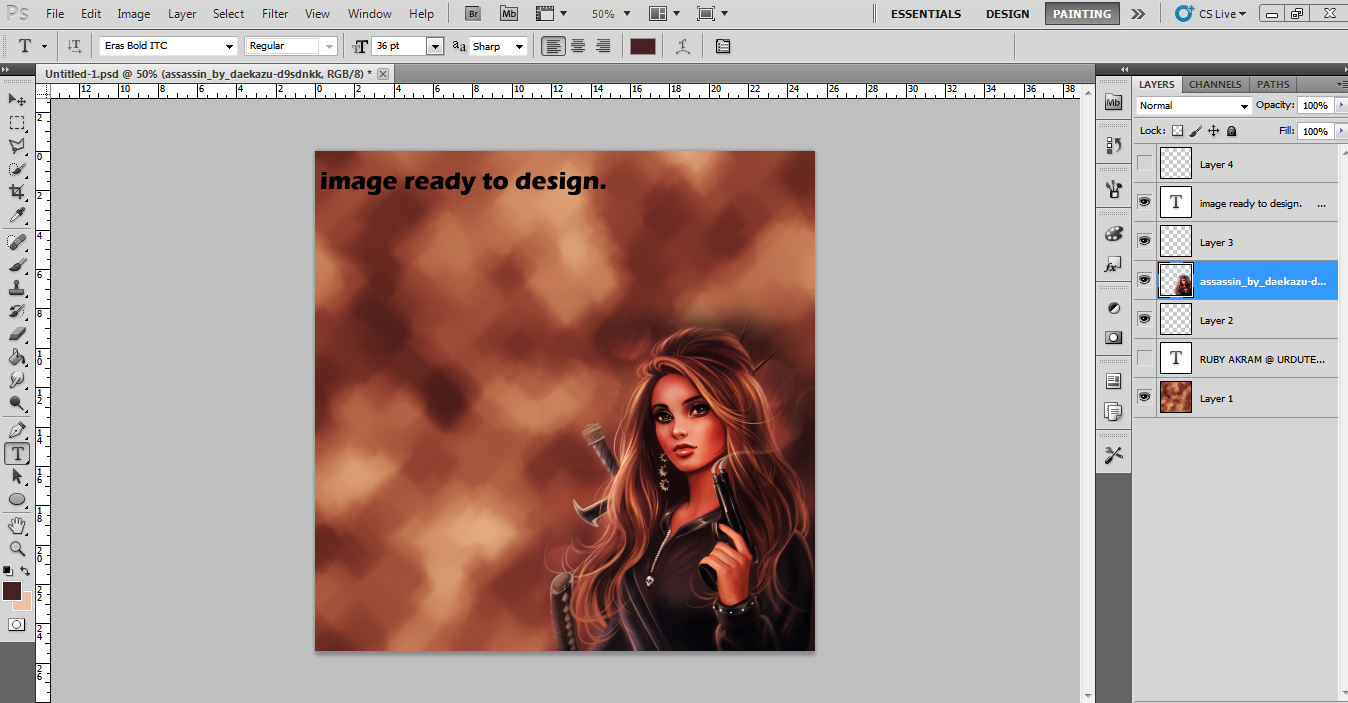
Task: Select the Brush tool
Action: click(x=17, y=265)
